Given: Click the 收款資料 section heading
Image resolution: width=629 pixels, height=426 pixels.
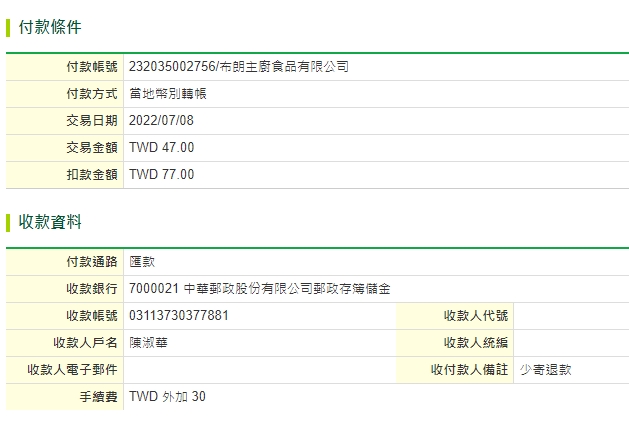Looking at the screenshot, I should (50, 222).
